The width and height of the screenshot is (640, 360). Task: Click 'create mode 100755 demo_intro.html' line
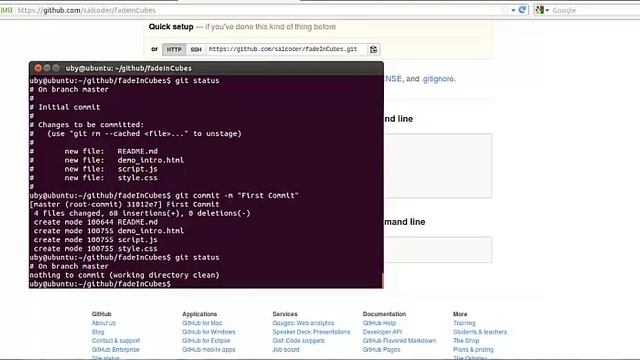pos(109,231)
